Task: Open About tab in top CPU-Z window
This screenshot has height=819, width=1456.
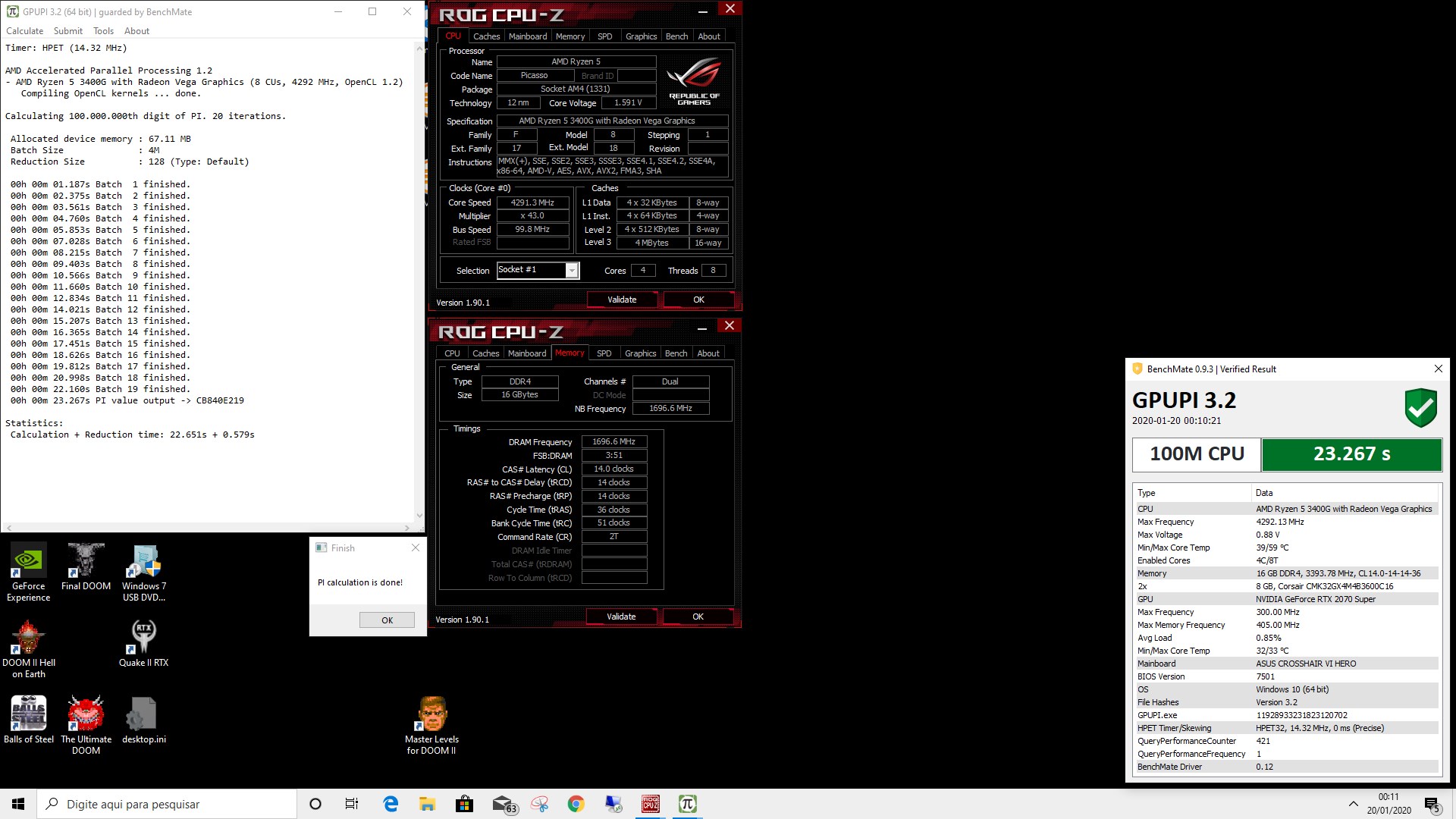Action: (x=709, y=36)
